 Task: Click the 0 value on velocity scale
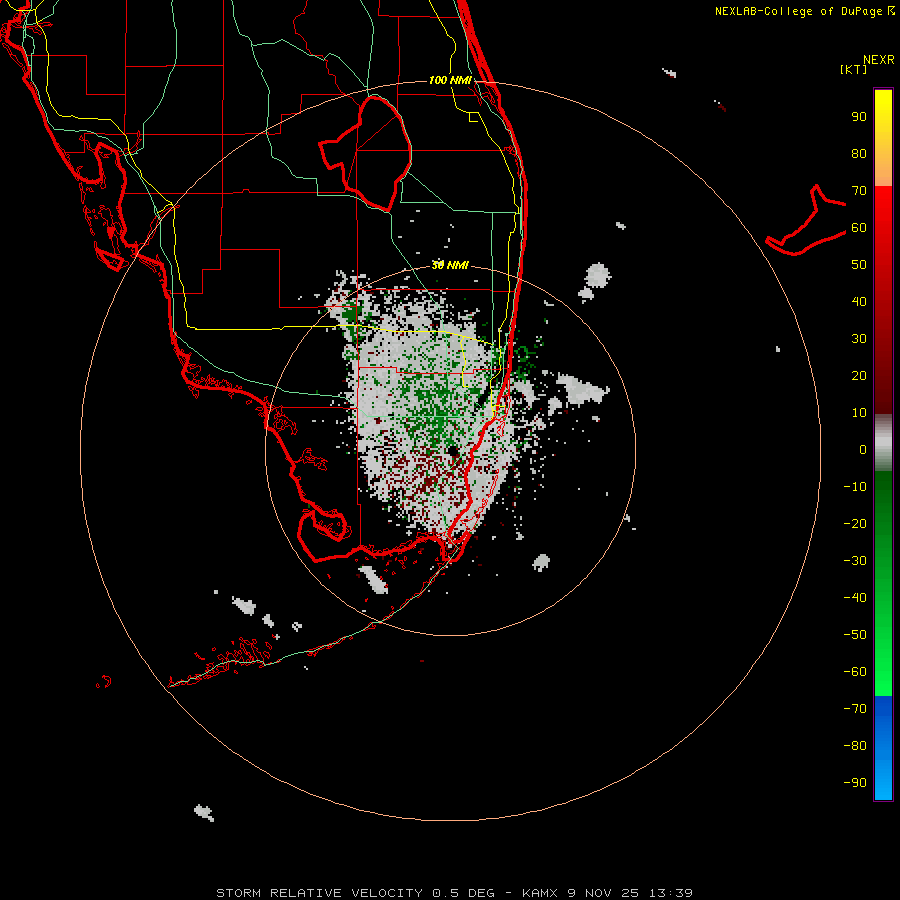(863, 450)
